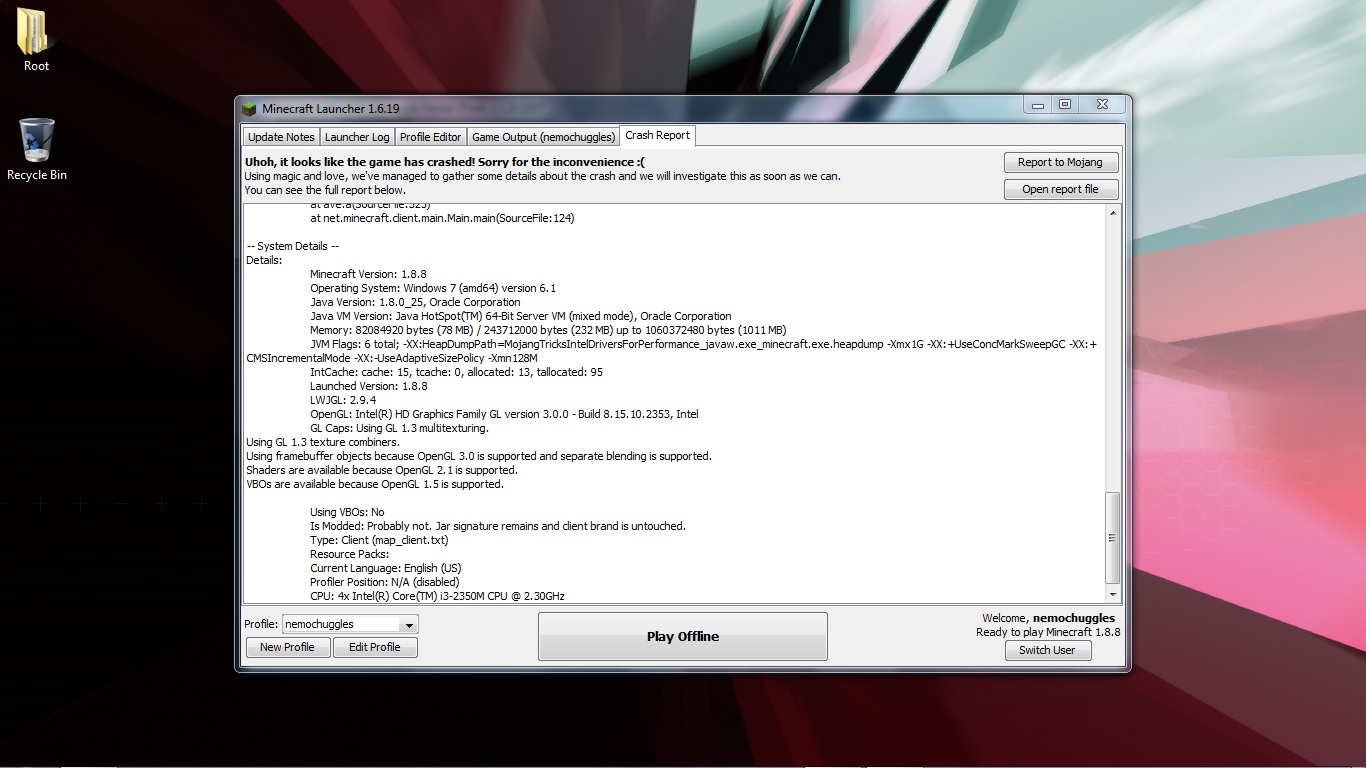Click the 'GL Caps: Using GL 1.3 multitexturing.' line
The height and width of the screenshot is (768, 1366).
tap(399, 428)
